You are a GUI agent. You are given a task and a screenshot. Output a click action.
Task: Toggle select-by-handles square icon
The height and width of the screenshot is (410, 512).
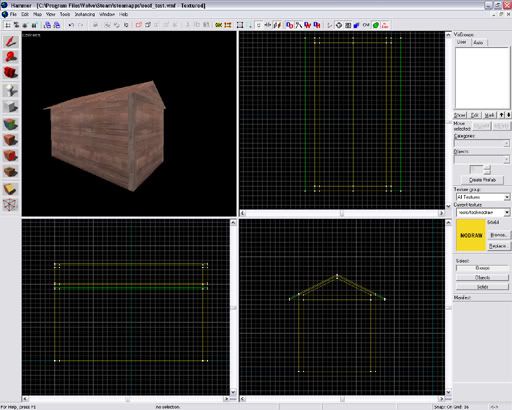pyautogui.click(x=240, y=25)
